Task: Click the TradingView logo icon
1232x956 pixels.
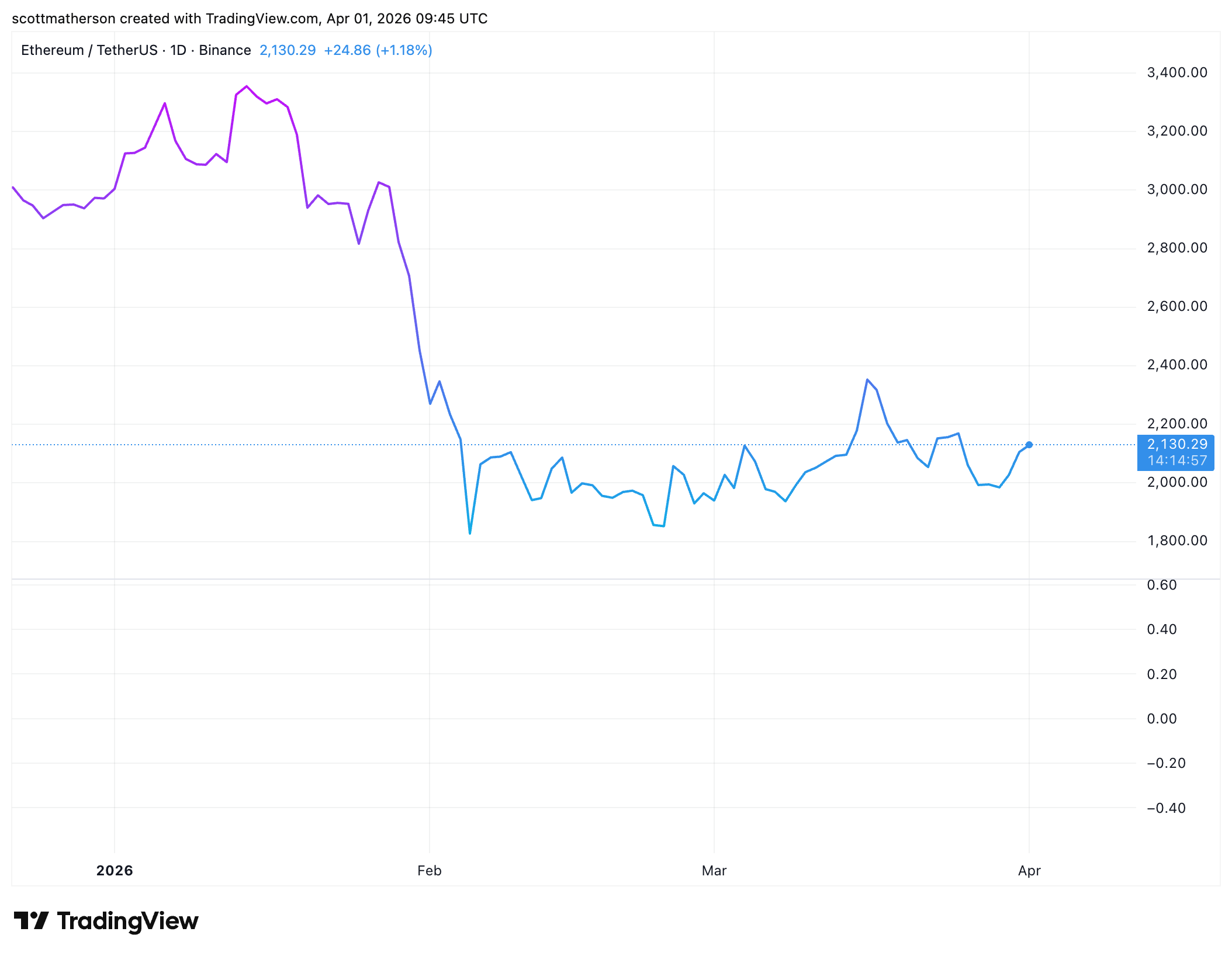Action: (31, 920)
